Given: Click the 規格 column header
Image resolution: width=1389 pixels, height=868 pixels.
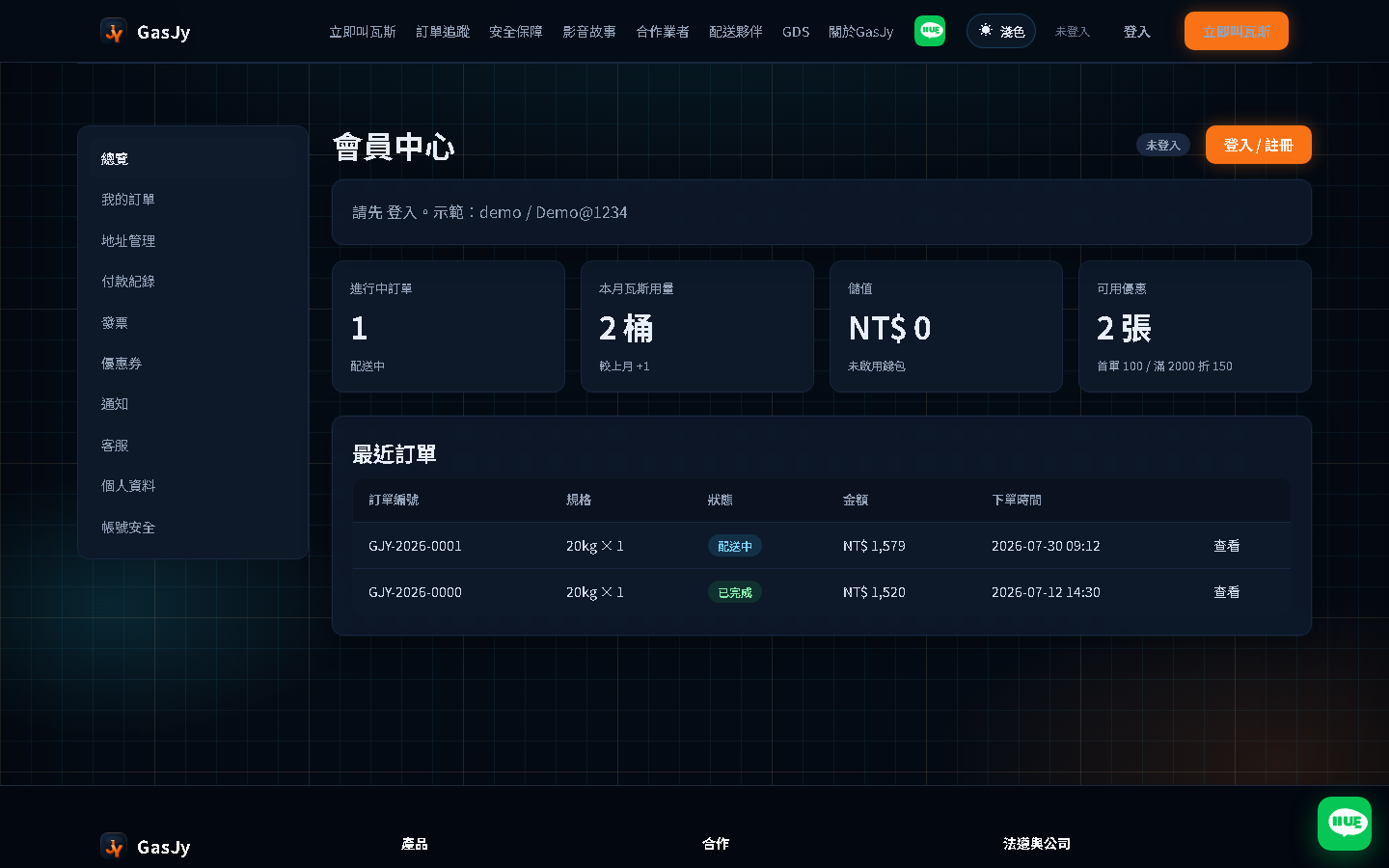Looking at the screenshot, I should tap(579, 500).
